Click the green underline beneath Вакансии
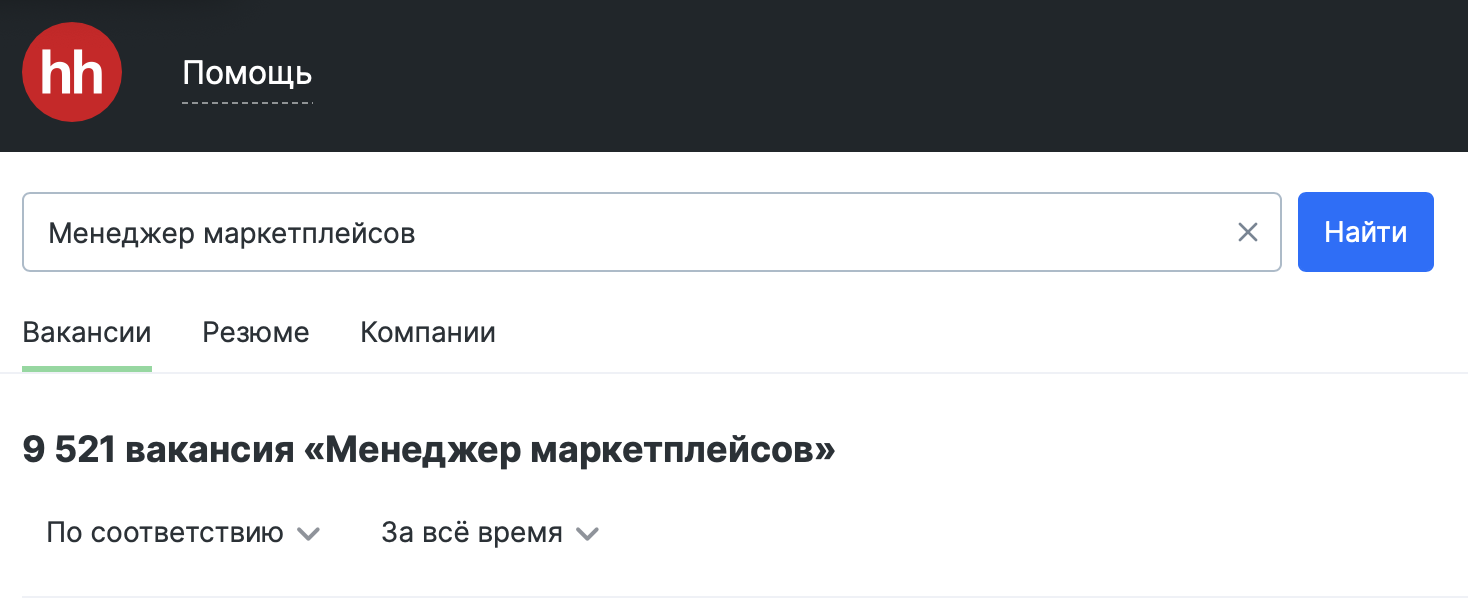 87,369
